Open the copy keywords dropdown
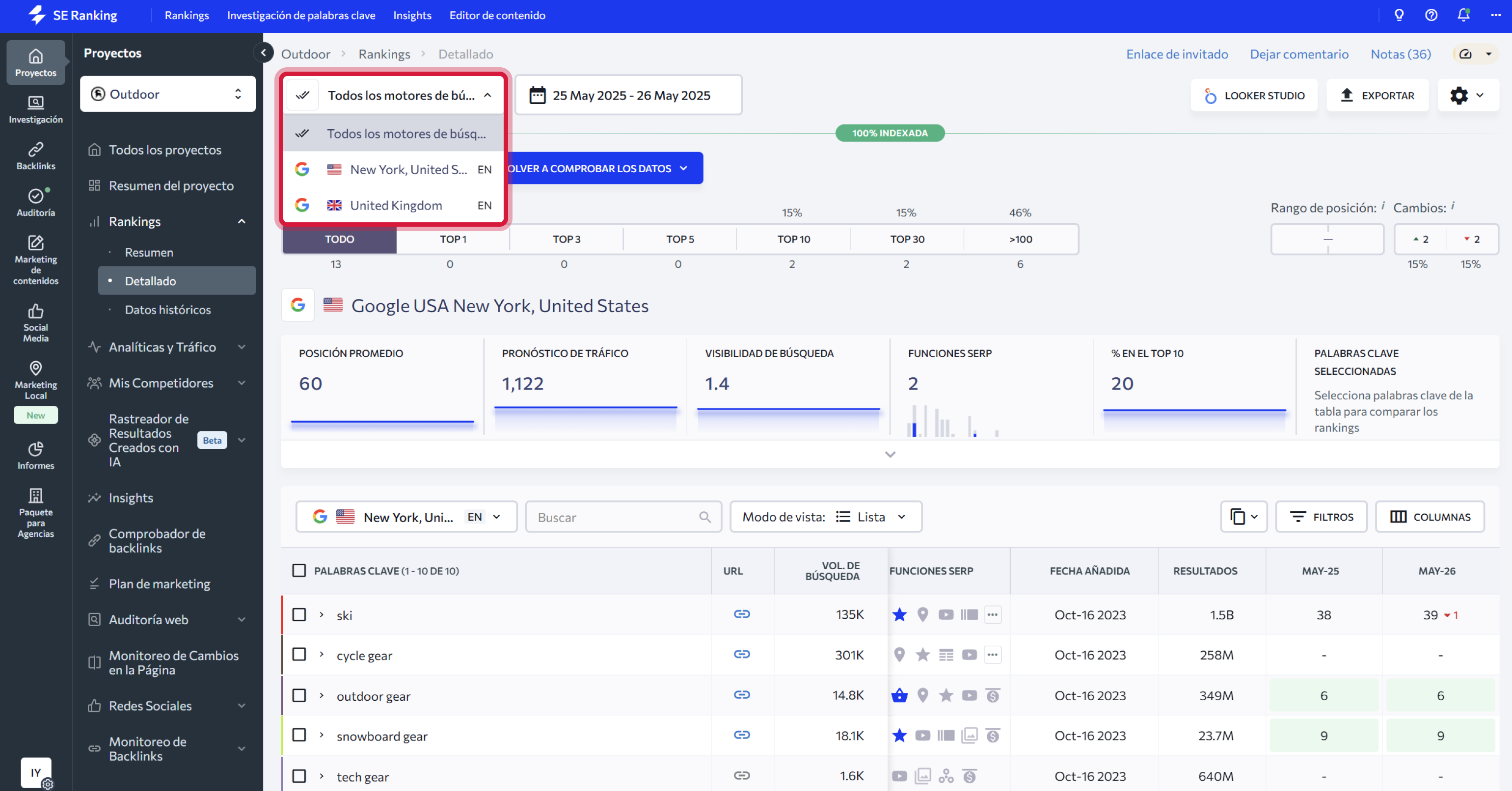The height and width of the screenshot is (791, 1512). click(x=1244, y=517)
